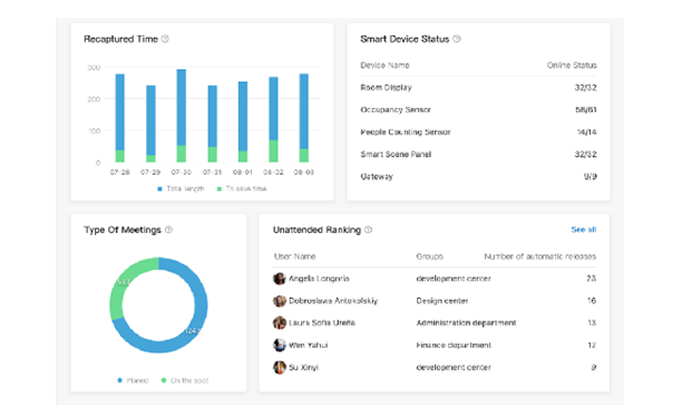Select Su Xinyi's development center group
The image size is (700, 420).
454,367
